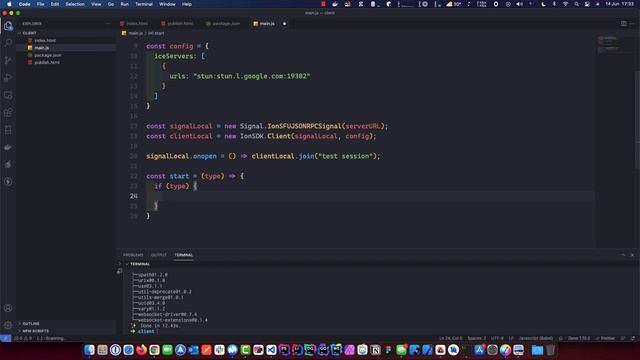Click the 'Done in 12.43s.' terminal line
This screenshot has height=360, width=640.
point(156,326)
